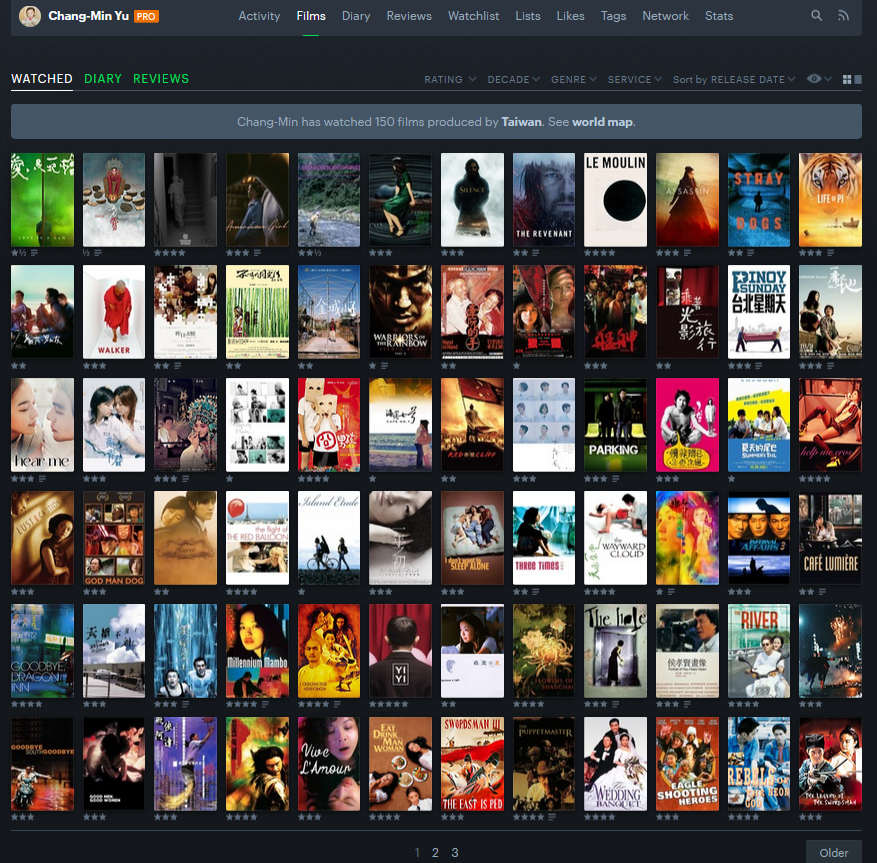
Task: Open review icon under Life of Pi poster
Action: [x=831, y=253]
